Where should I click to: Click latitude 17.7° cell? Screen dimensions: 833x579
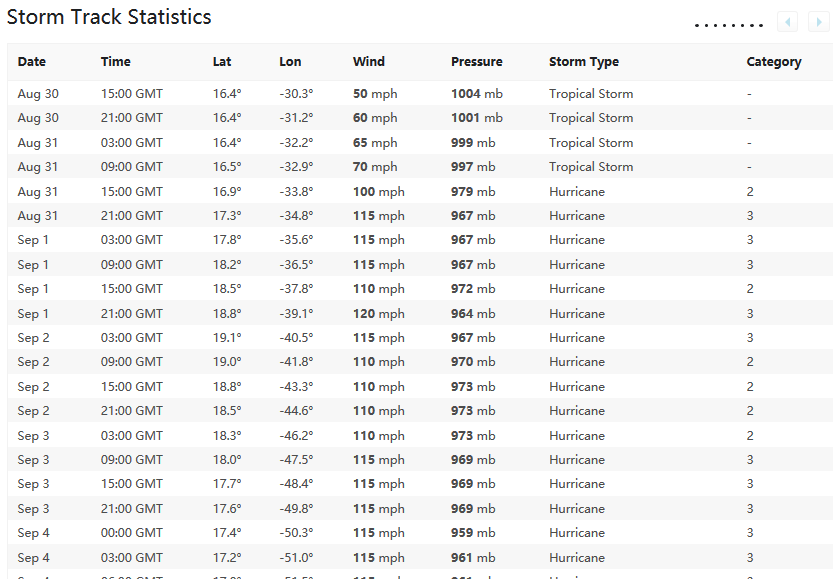(x=227, y=484)
